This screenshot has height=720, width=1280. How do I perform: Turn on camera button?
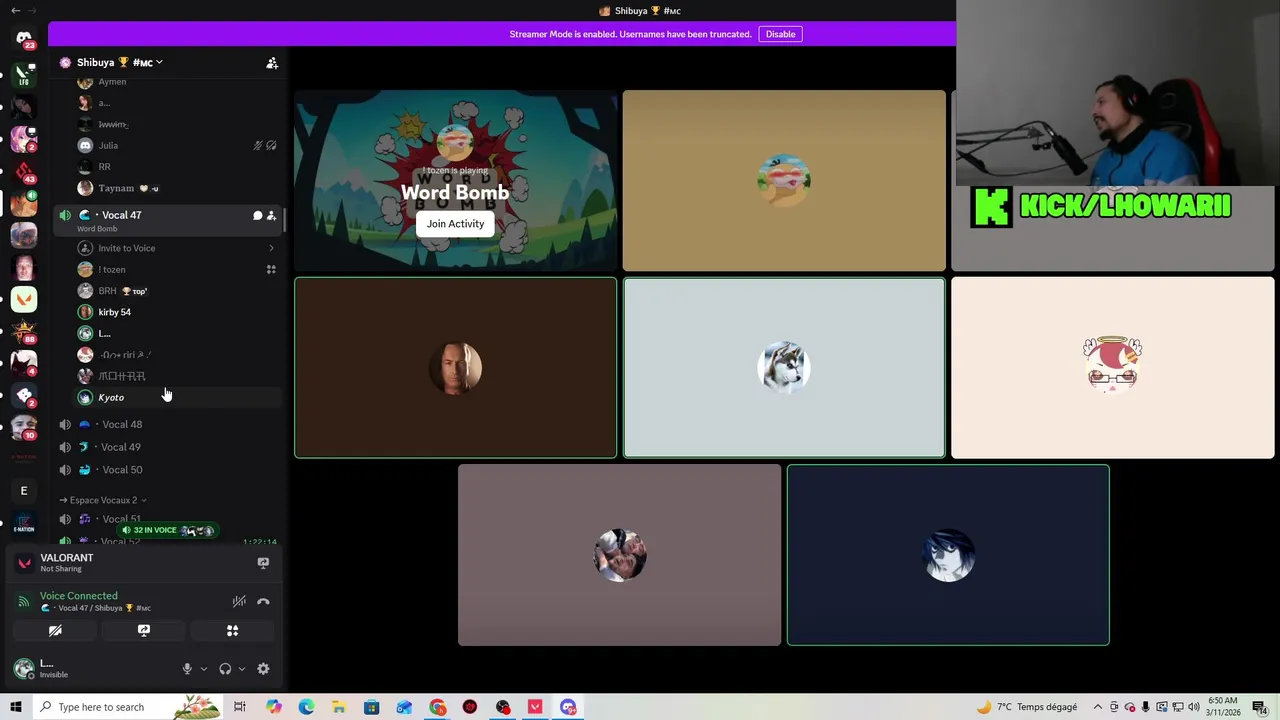(55, 631)
